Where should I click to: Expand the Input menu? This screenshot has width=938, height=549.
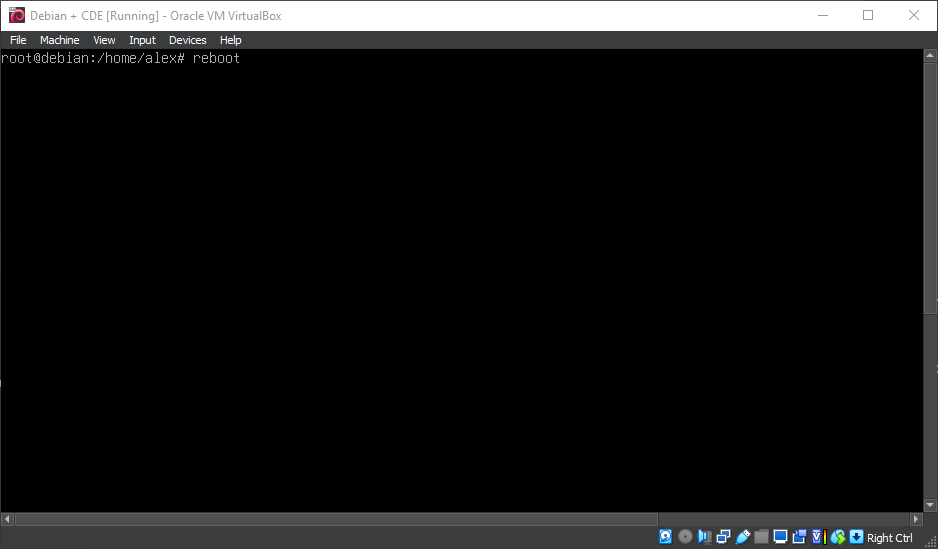point(142,40)
